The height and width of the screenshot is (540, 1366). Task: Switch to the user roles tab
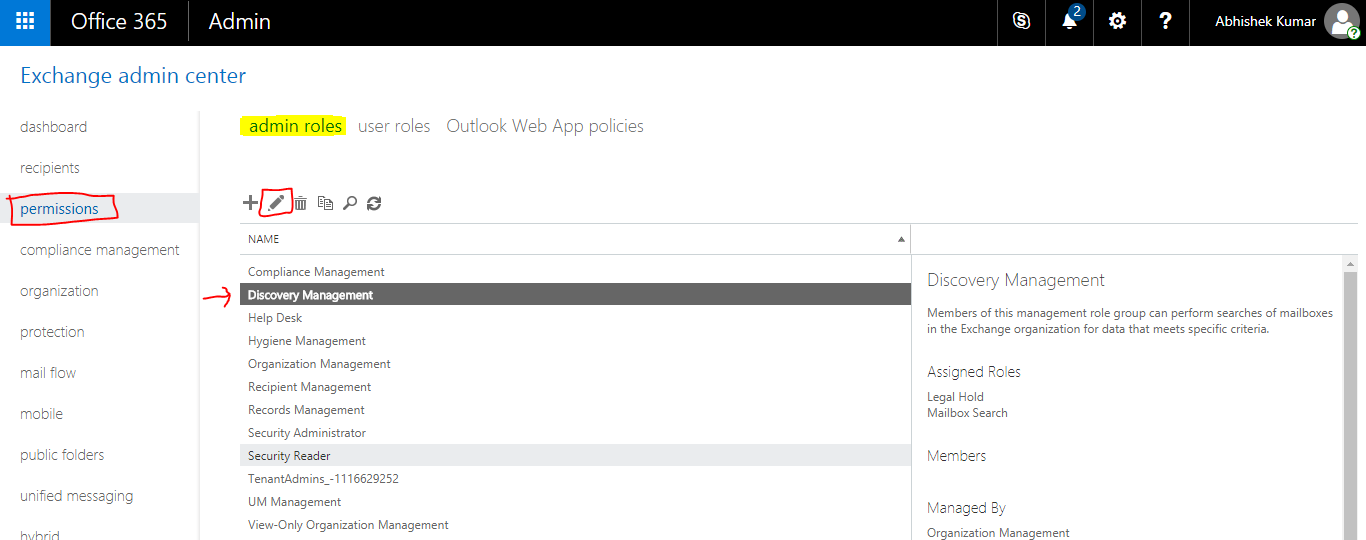point(394,126)
